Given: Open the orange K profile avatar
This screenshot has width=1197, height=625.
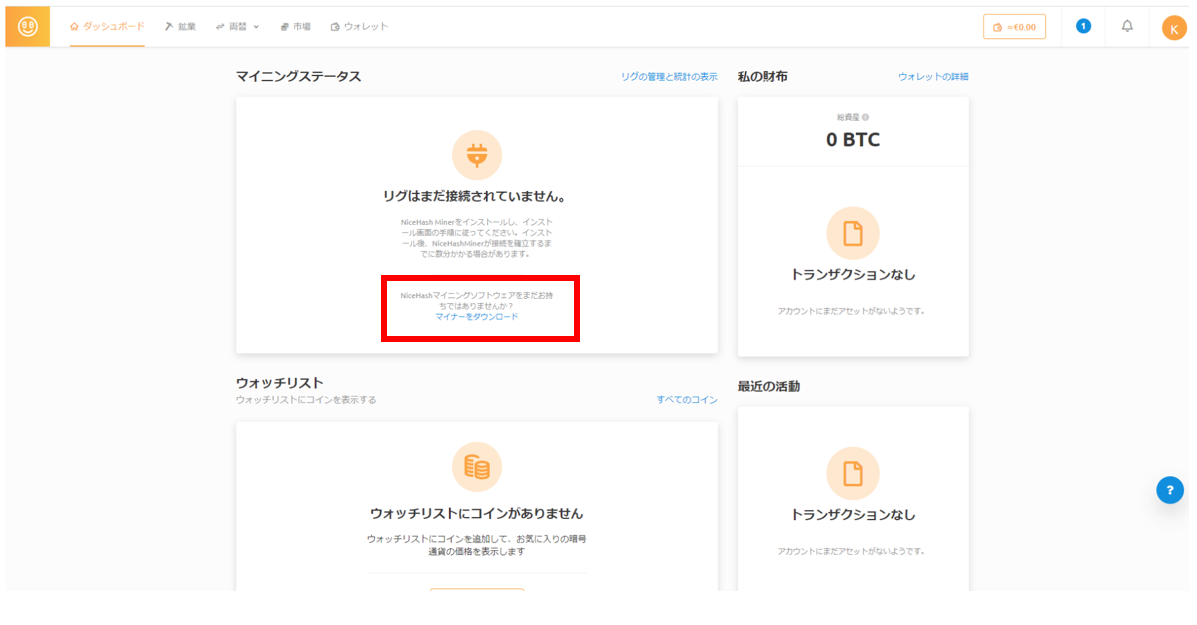Looking at the screenshot, I should pyautogui.click(x=1173, y=28).
